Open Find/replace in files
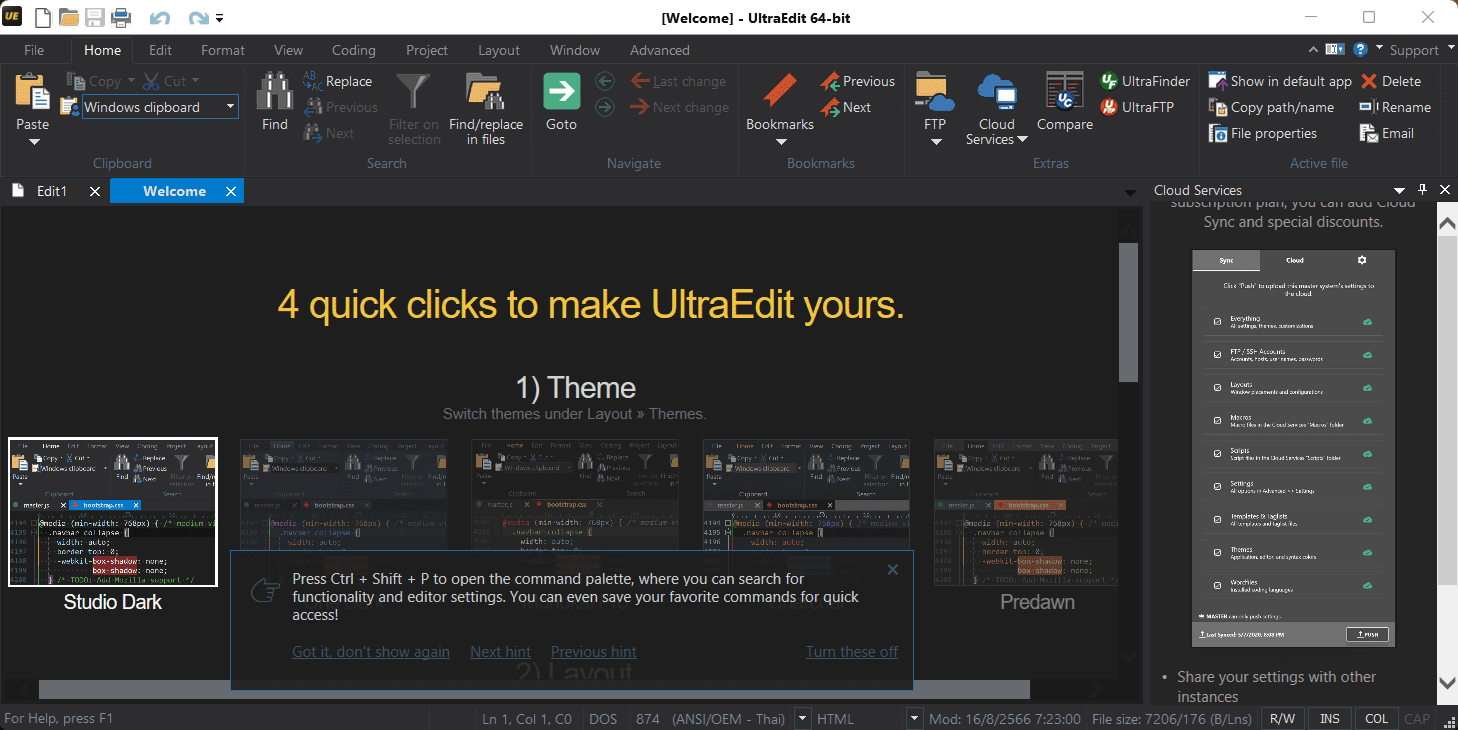 tap(485, 109)
